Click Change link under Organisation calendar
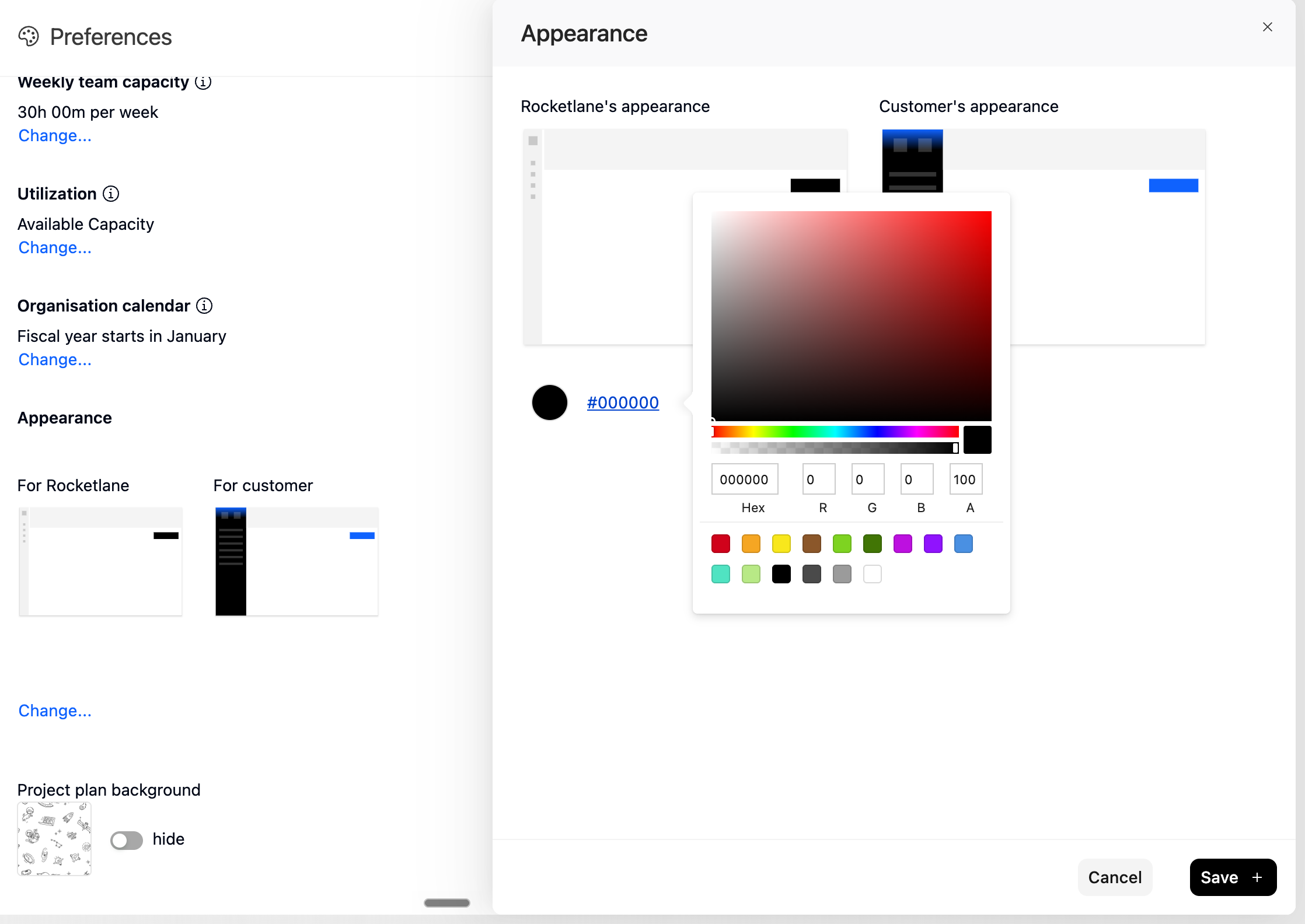 [x=55, y=359]
